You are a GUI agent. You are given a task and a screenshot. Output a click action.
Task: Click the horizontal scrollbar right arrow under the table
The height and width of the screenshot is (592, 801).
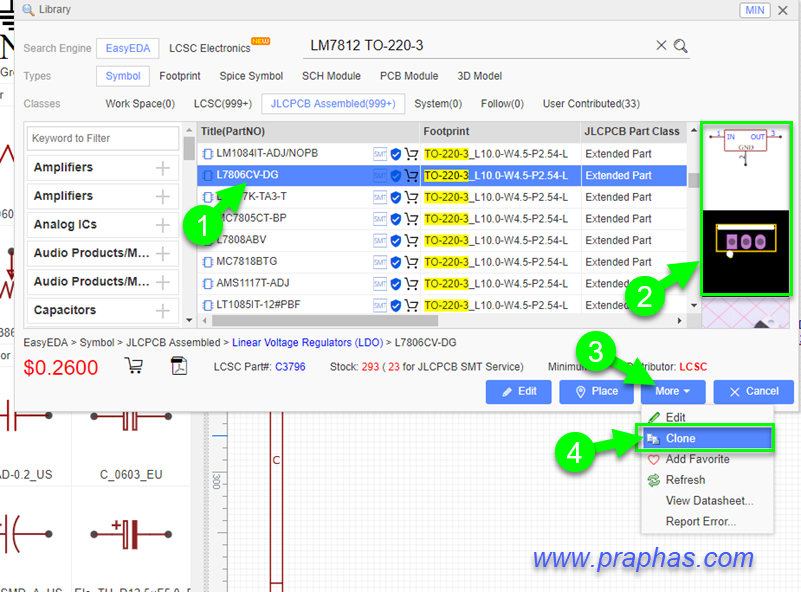coord(679,321)
